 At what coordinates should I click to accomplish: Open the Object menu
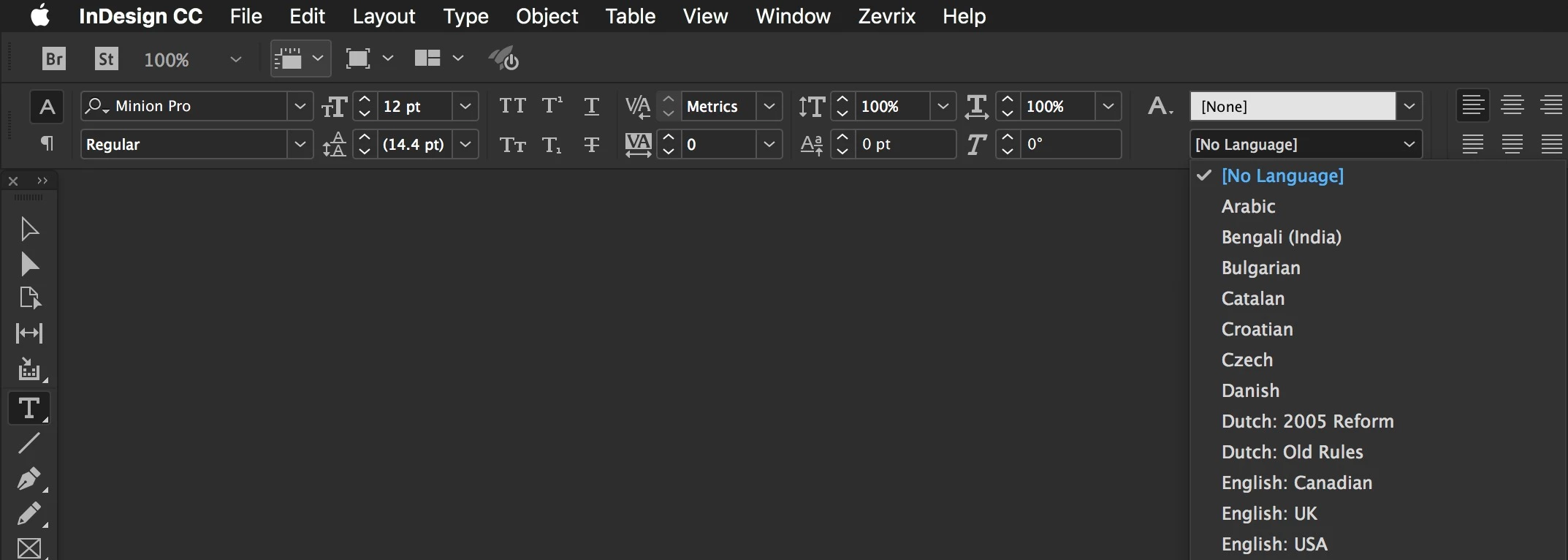click(547, 16)
